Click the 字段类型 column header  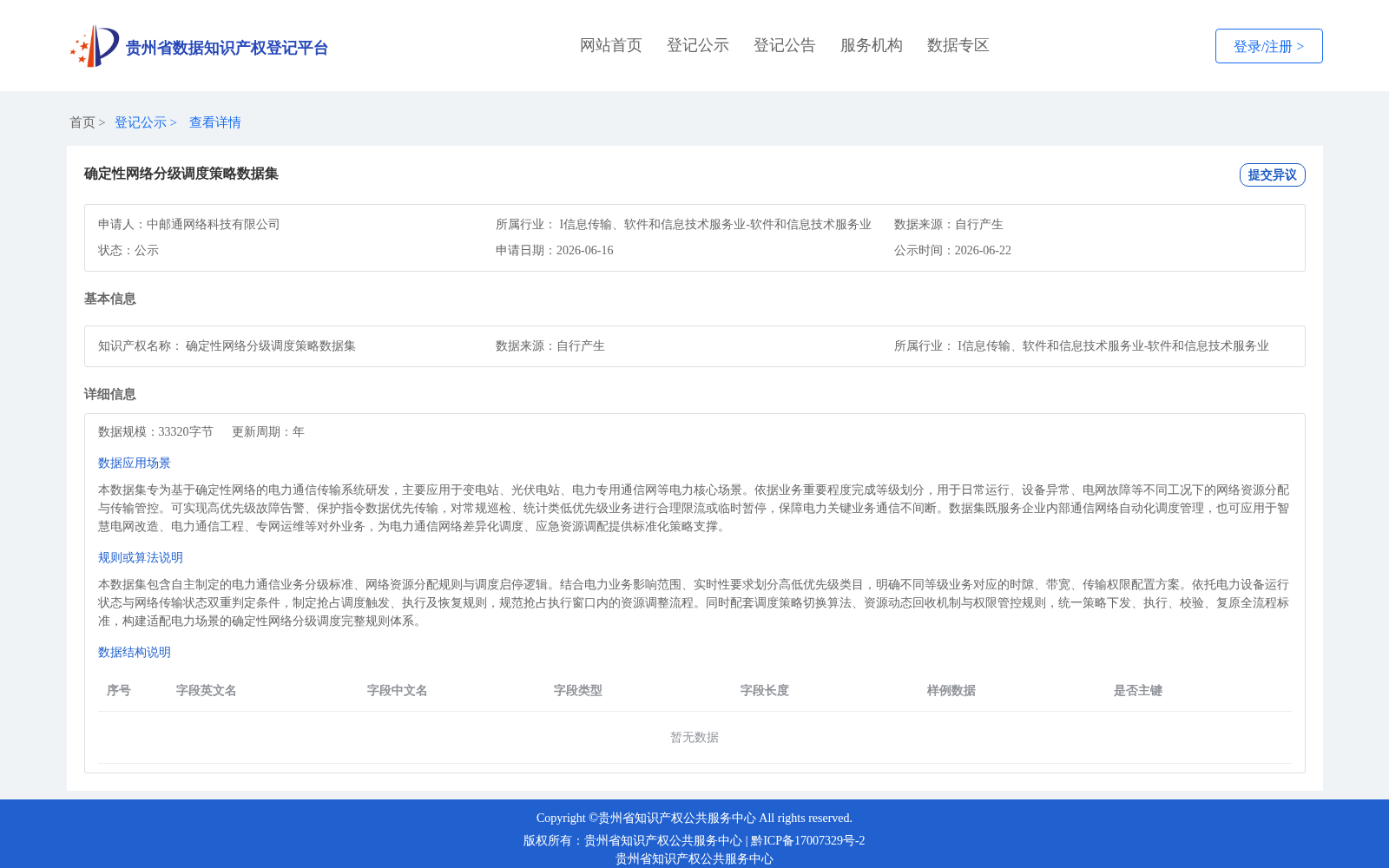point(578,690)
